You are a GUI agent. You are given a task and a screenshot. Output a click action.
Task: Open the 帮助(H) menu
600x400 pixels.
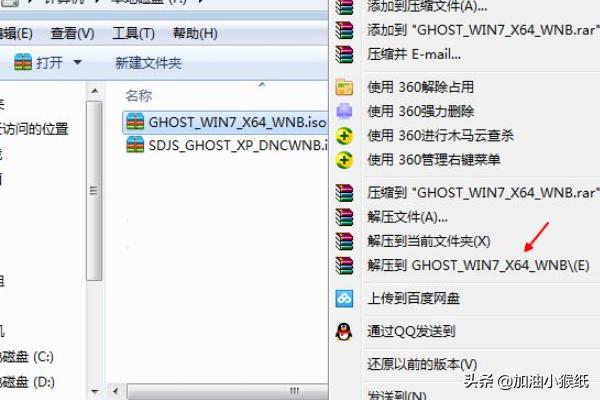pos(195,34)
